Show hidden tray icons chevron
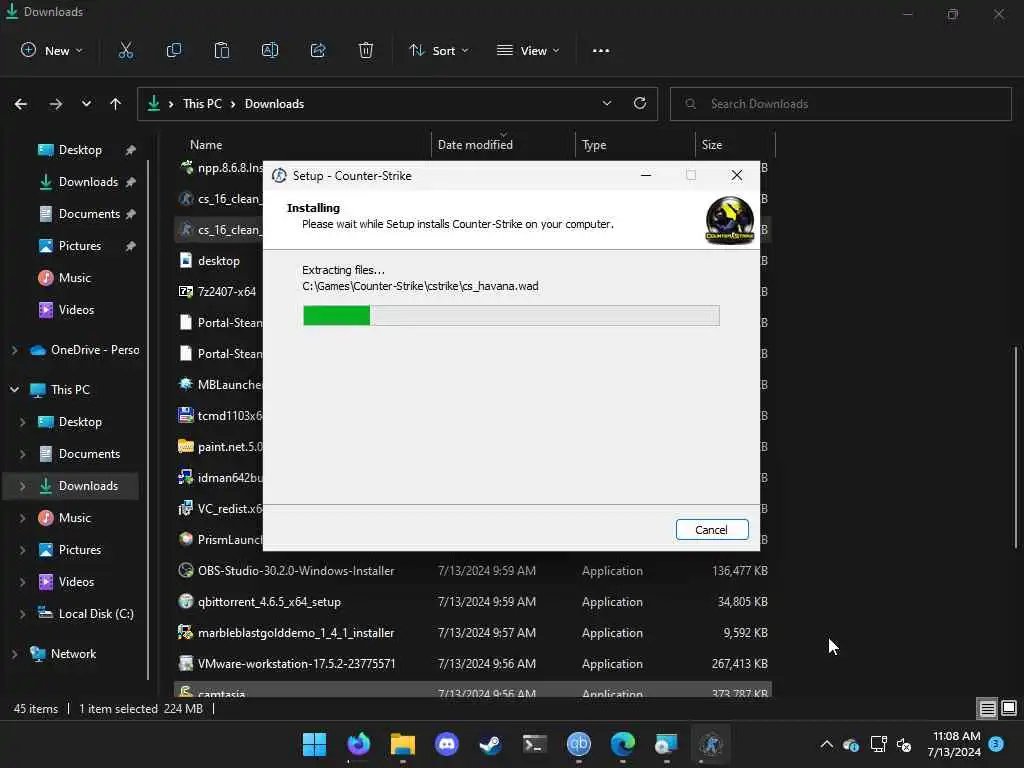The width and height of the screenshot is (1024, 768). [x=826, y=744]
